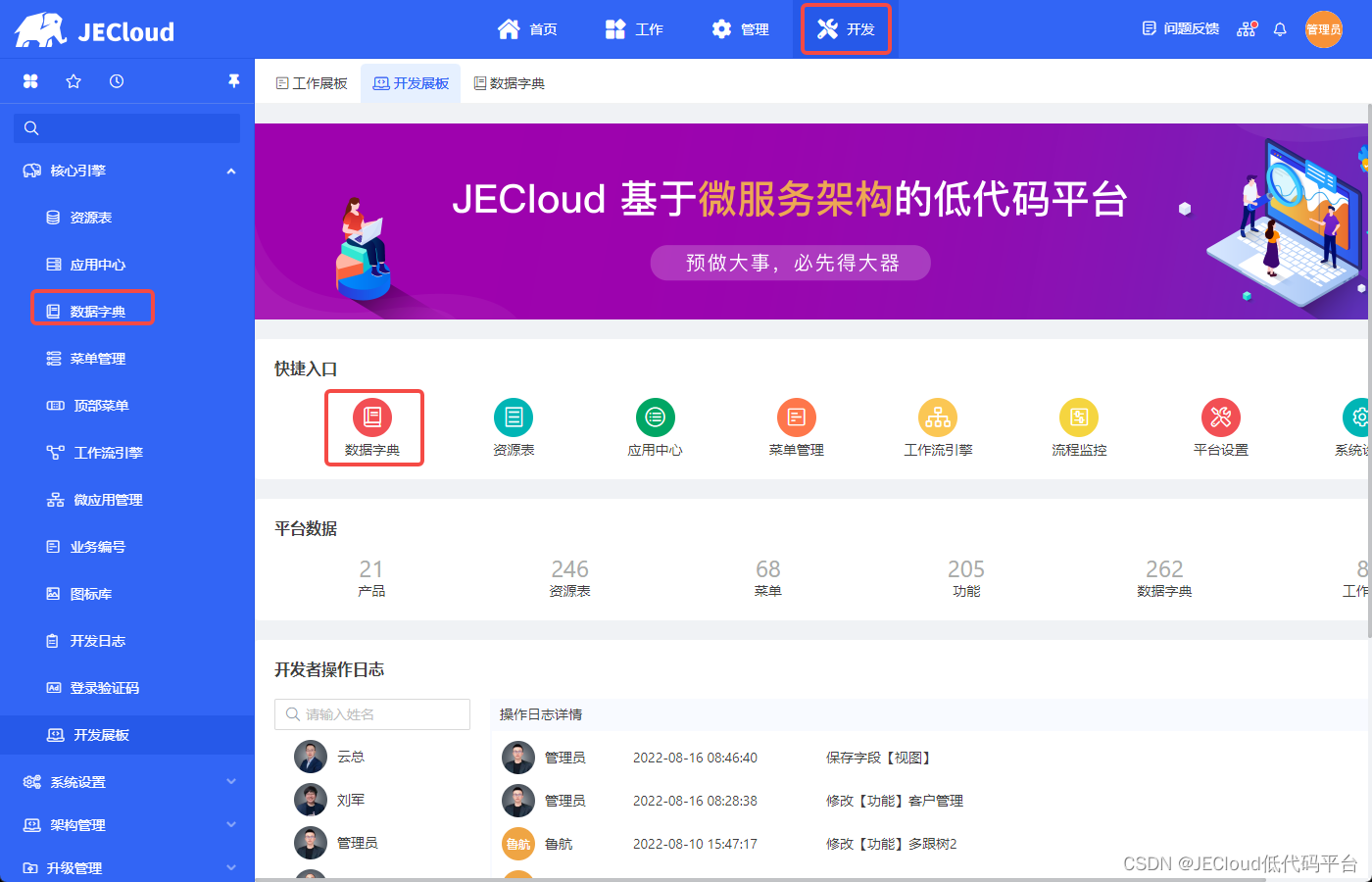
Task: Click the notification bell icon
Action: point(1280,29)
